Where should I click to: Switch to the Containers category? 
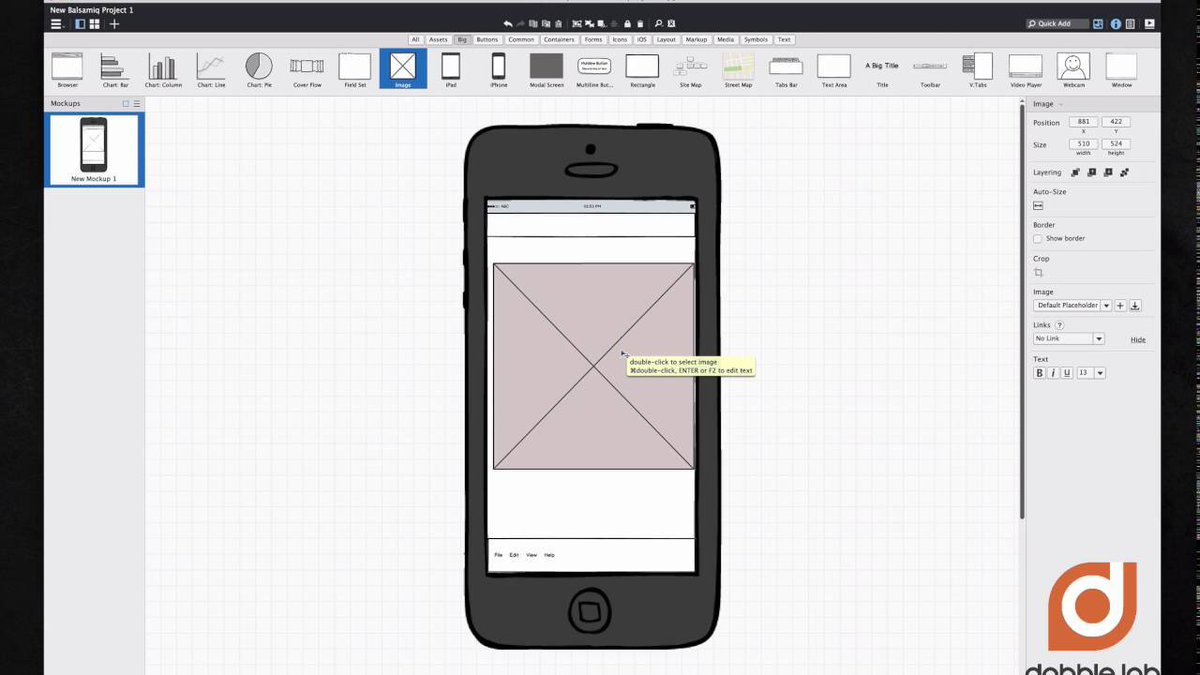point(559,40)
